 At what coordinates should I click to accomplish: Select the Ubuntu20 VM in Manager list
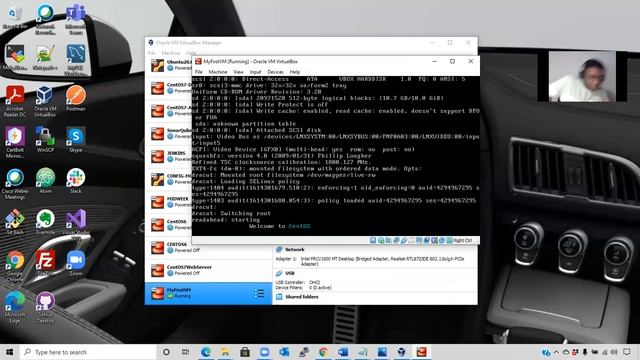(169, 65)
